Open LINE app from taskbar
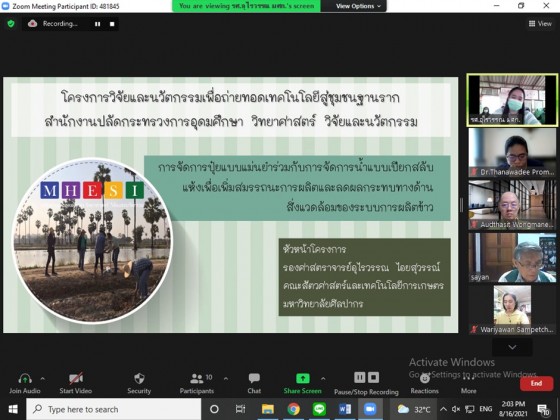 point(319,409)
